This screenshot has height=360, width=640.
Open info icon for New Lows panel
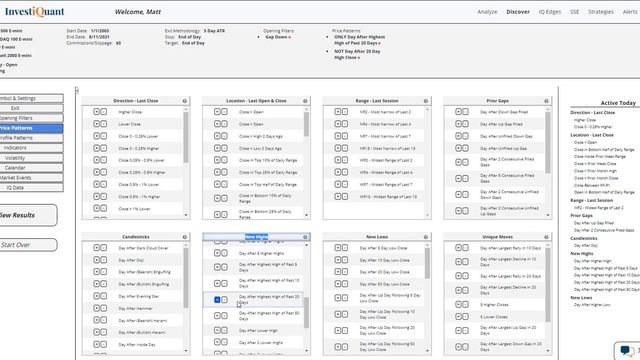point(426,237)
